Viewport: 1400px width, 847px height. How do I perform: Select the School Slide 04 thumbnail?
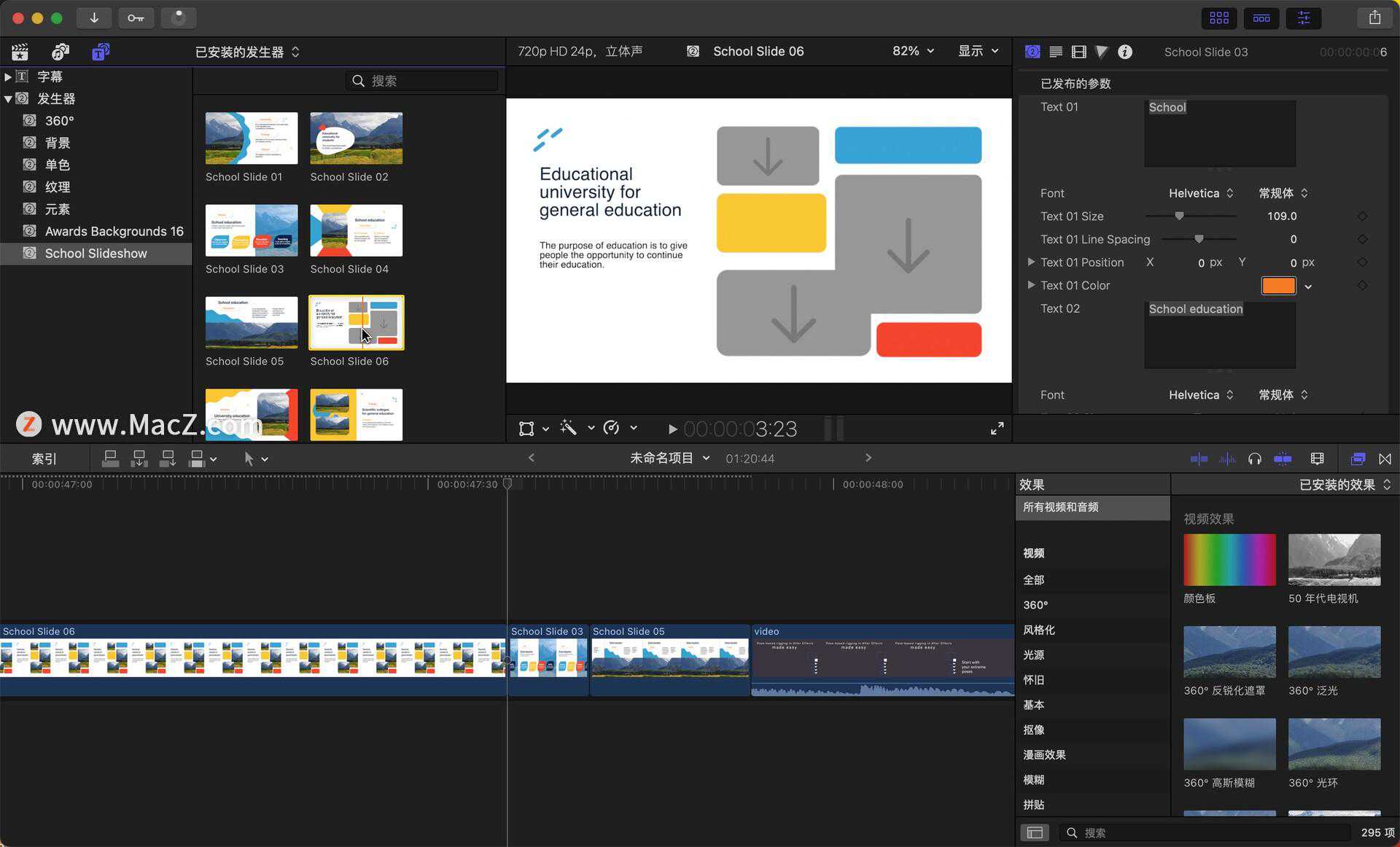356,230
